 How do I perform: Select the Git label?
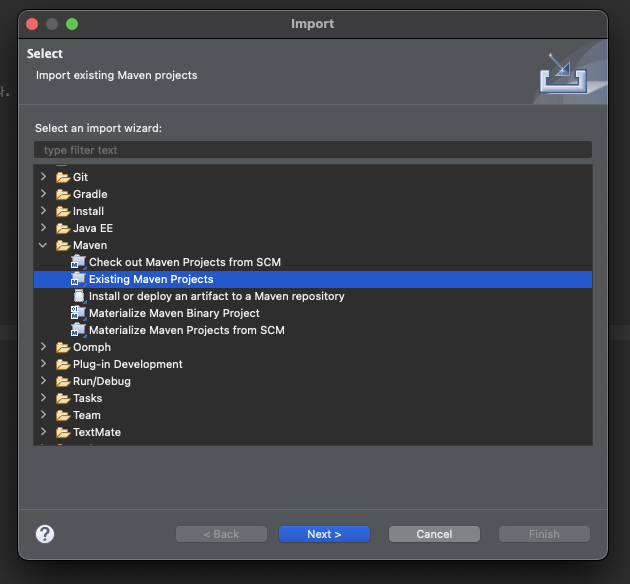80,177
